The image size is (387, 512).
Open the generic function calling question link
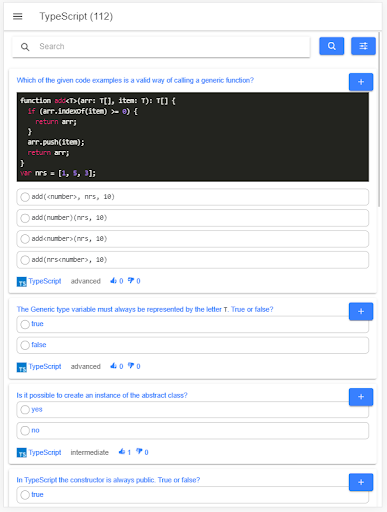(135, 80)
